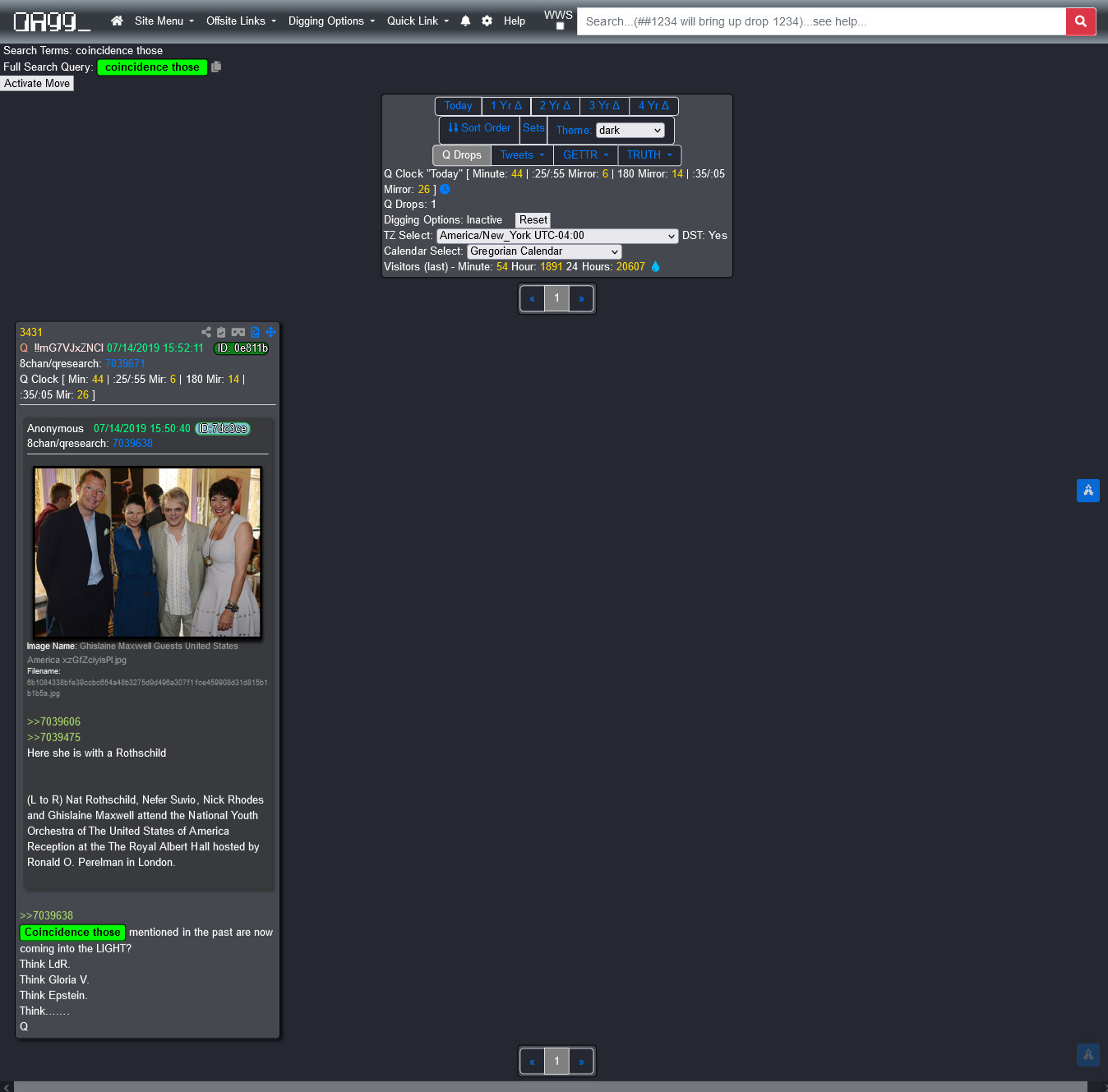Open the Ghislaine Maxwell guests photo thumbnail
Image resolution: width=1108 pixels, height=1092 pixels.
pyautogui.click(x=147, y=552)
